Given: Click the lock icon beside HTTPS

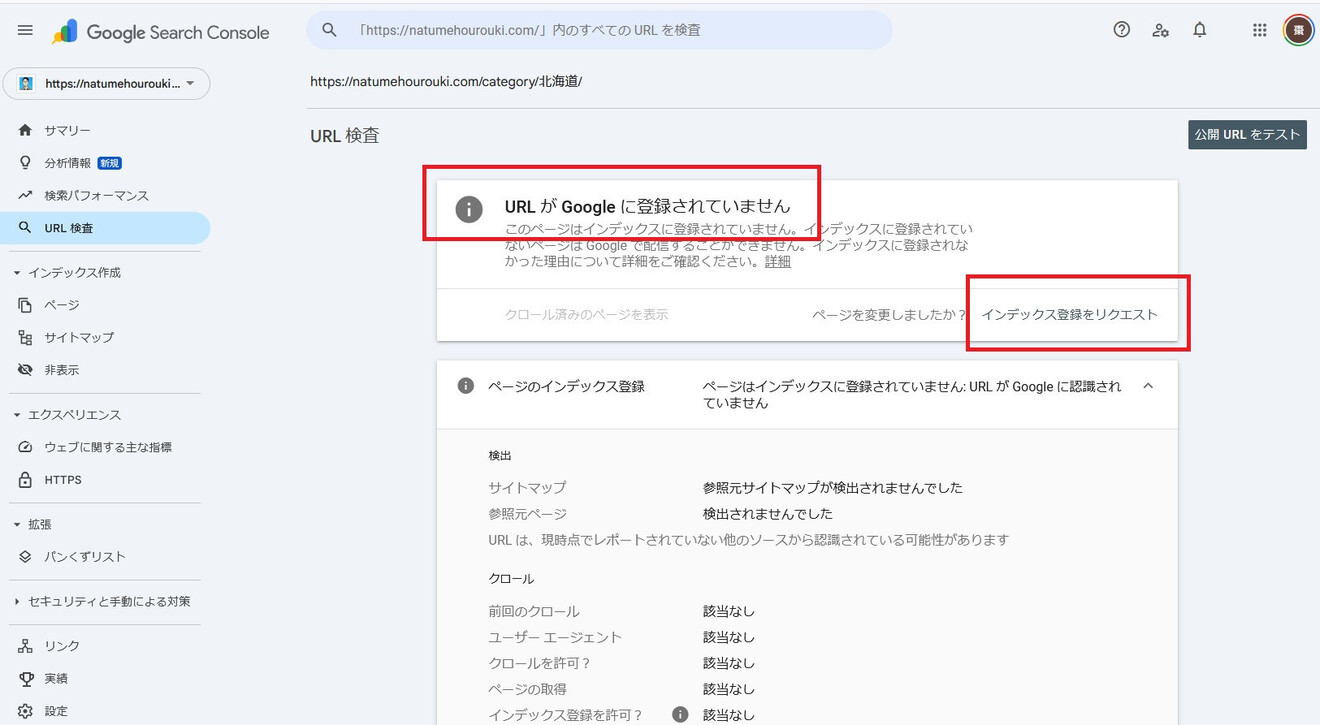Looking at the screenshot, I should (25, 480).
